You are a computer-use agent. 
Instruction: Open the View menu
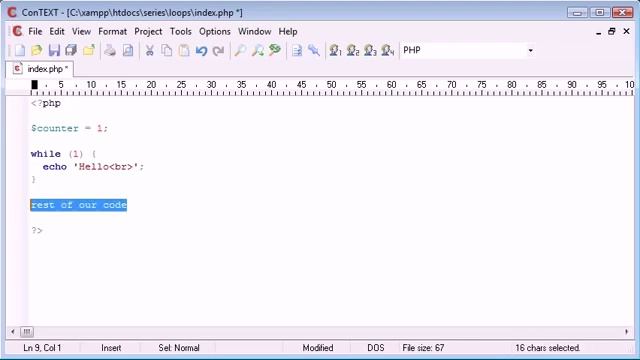[x=81, y=31]
